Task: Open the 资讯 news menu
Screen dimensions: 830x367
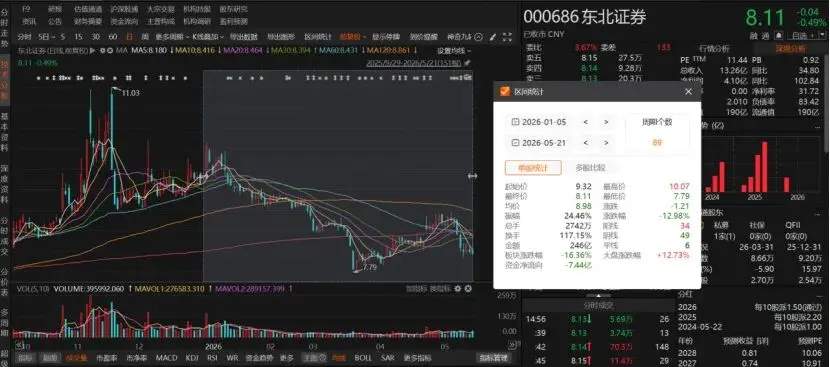Action: point(29,22)
